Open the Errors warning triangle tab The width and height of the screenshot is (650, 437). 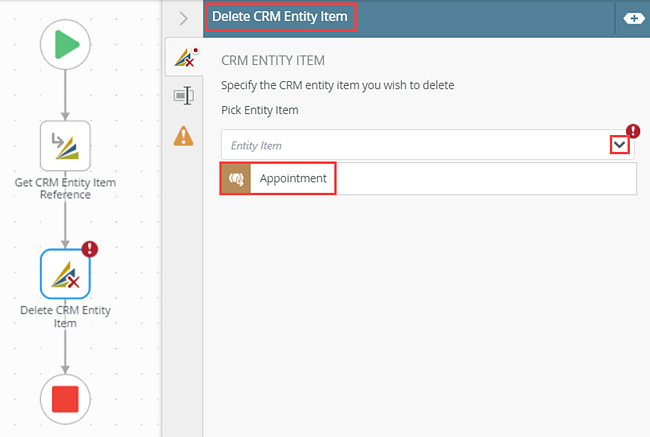pos(183,136)
